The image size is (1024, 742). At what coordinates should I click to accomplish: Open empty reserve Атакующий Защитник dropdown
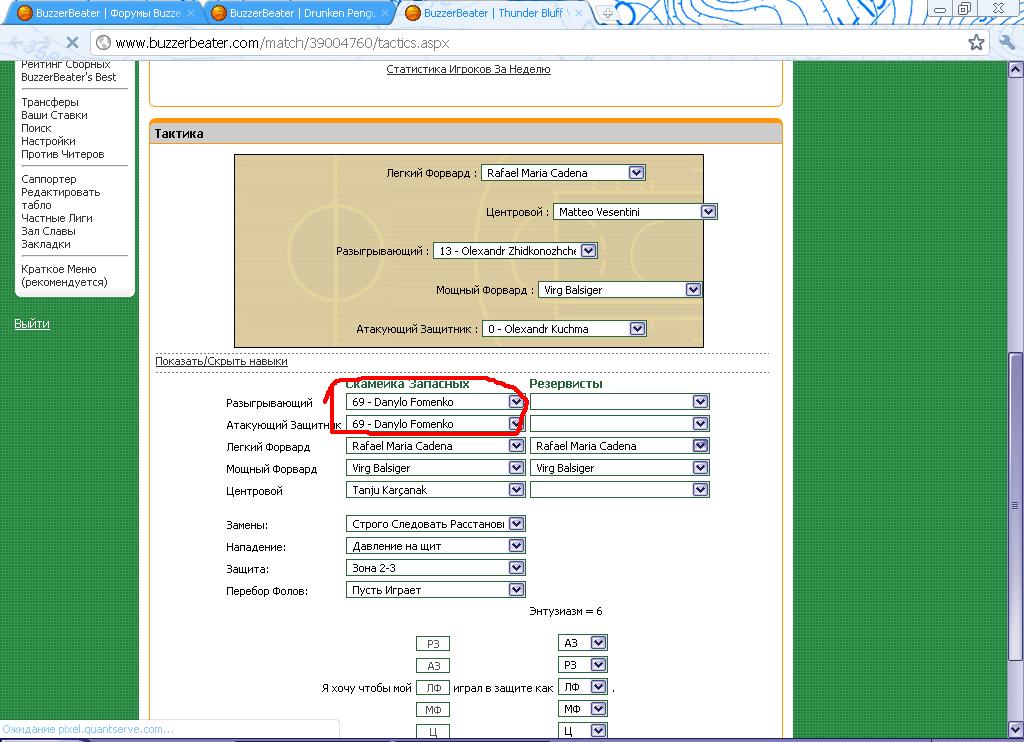[620, 424]
